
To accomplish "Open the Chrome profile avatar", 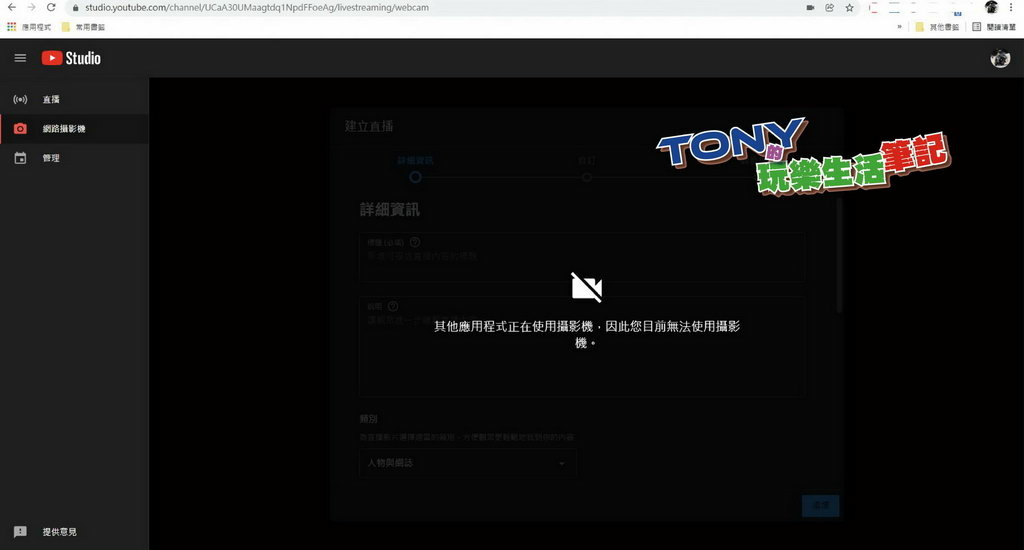I will [x=991, y=7].
